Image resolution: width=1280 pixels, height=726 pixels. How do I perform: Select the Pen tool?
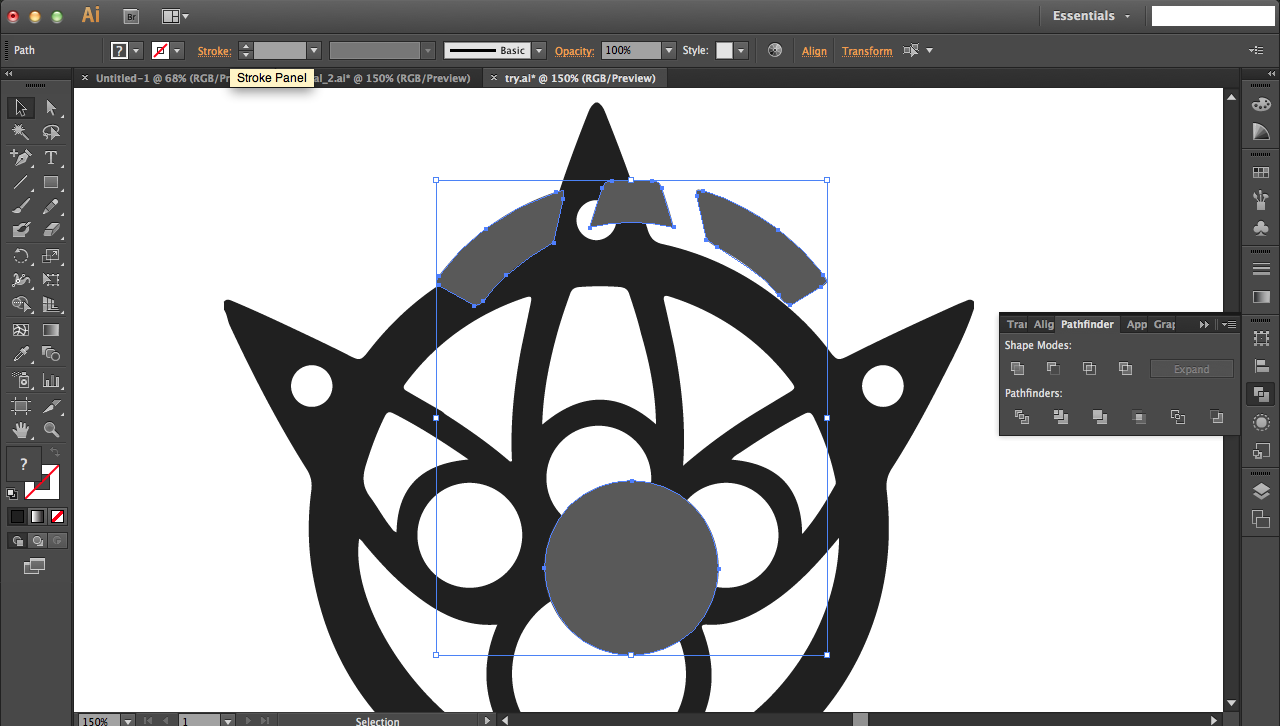pos(20,158)
